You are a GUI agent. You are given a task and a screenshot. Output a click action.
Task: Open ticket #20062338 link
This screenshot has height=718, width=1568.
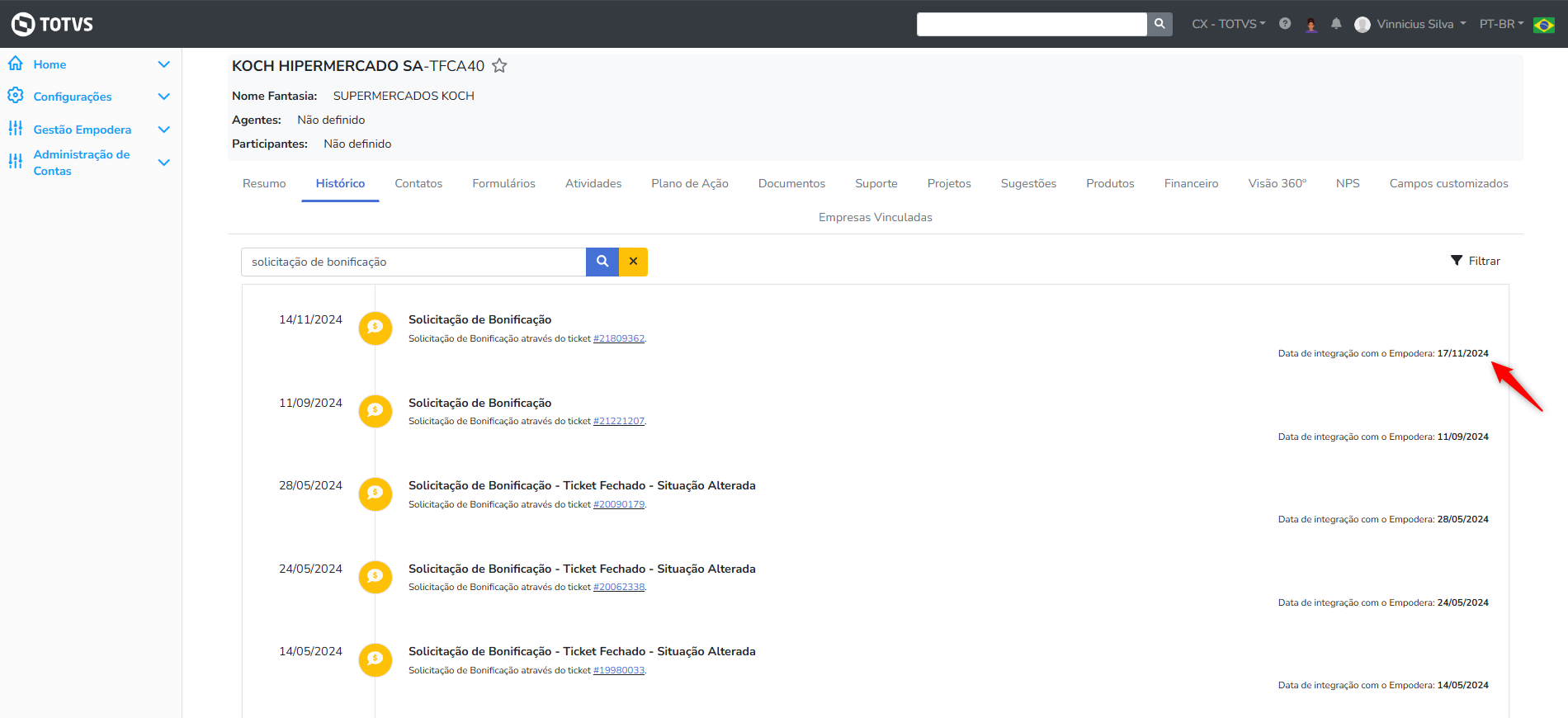coord(619,587)
